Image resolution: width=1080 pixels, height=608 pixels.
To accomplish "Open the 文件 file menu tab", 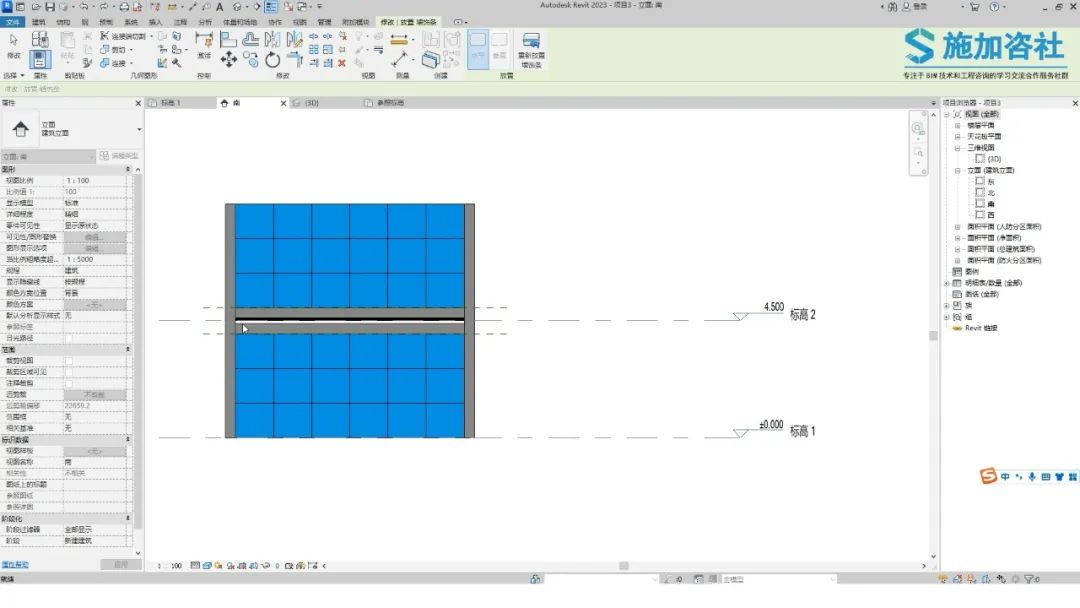I will (12, 22).
